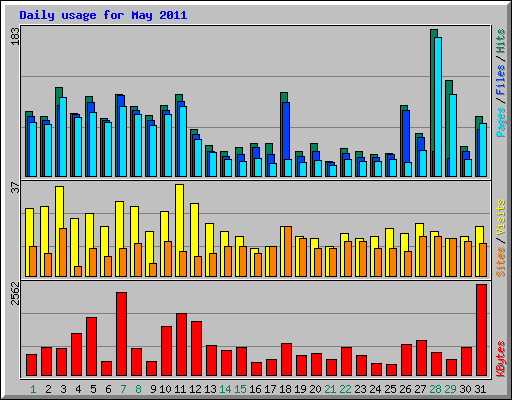Click green day label 14 on the x-axis
This screenshot has height=400, width=512.
click(x=225, y=389)
